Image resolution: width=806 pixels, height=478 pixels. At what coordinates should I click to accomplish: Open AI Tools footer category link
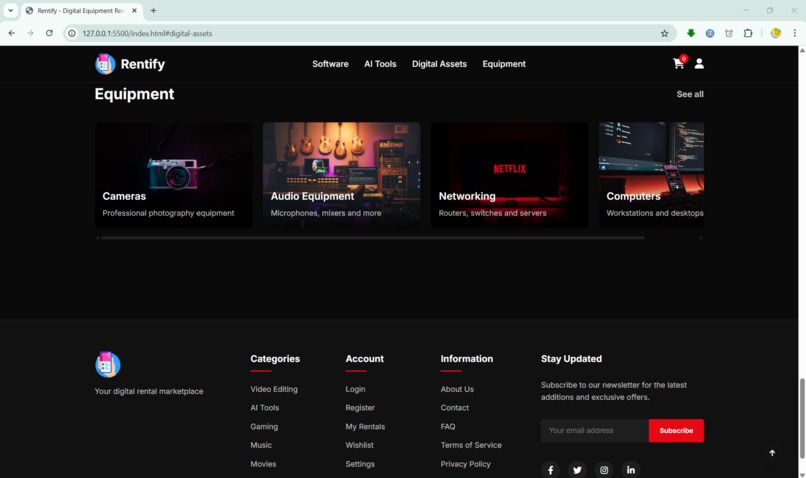265,408
